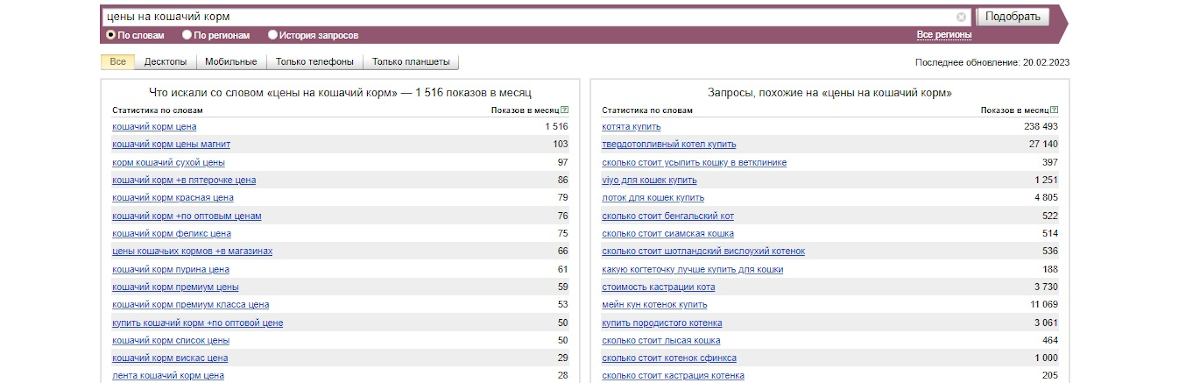This screenshot has height=383, width=1200.
Task: Select the 'По словам' radio button
Action: click(111, 35)
